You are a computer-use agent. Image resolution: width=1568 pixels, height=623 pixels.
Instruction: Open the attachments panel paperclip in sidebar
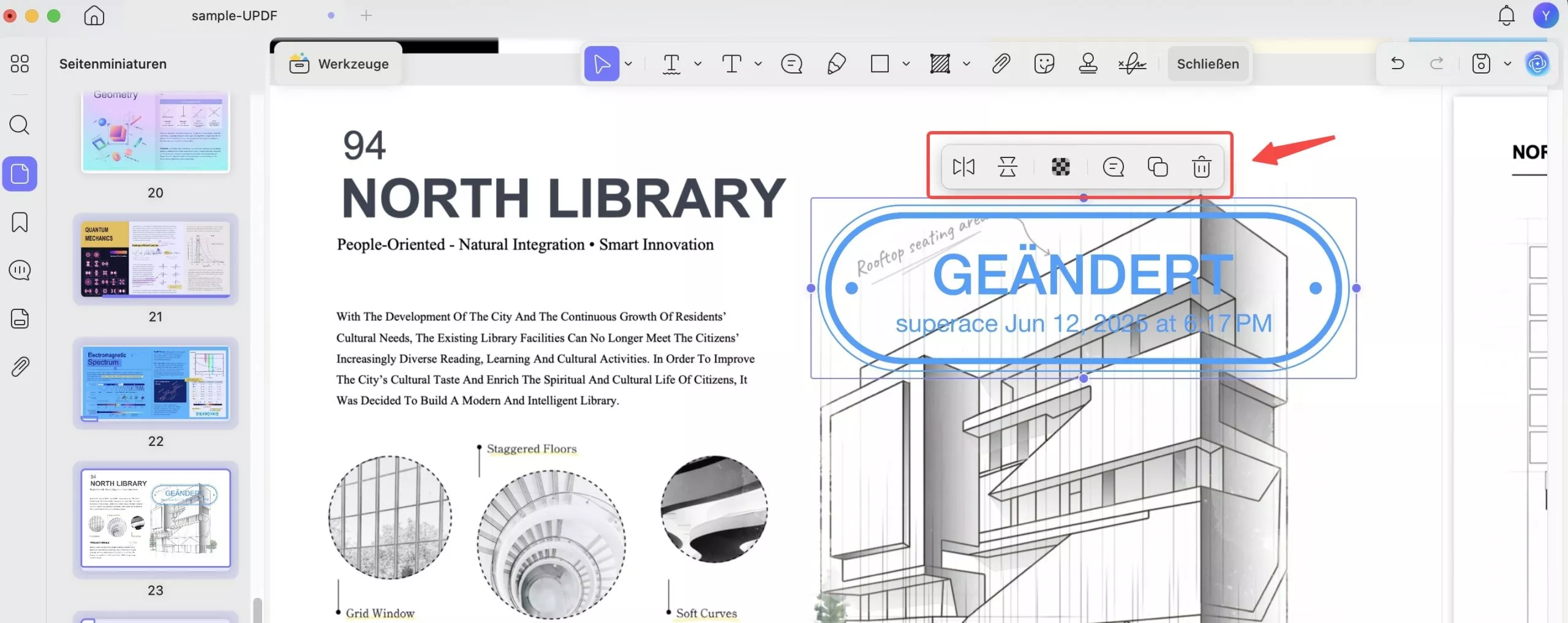[x=20, y=366]
